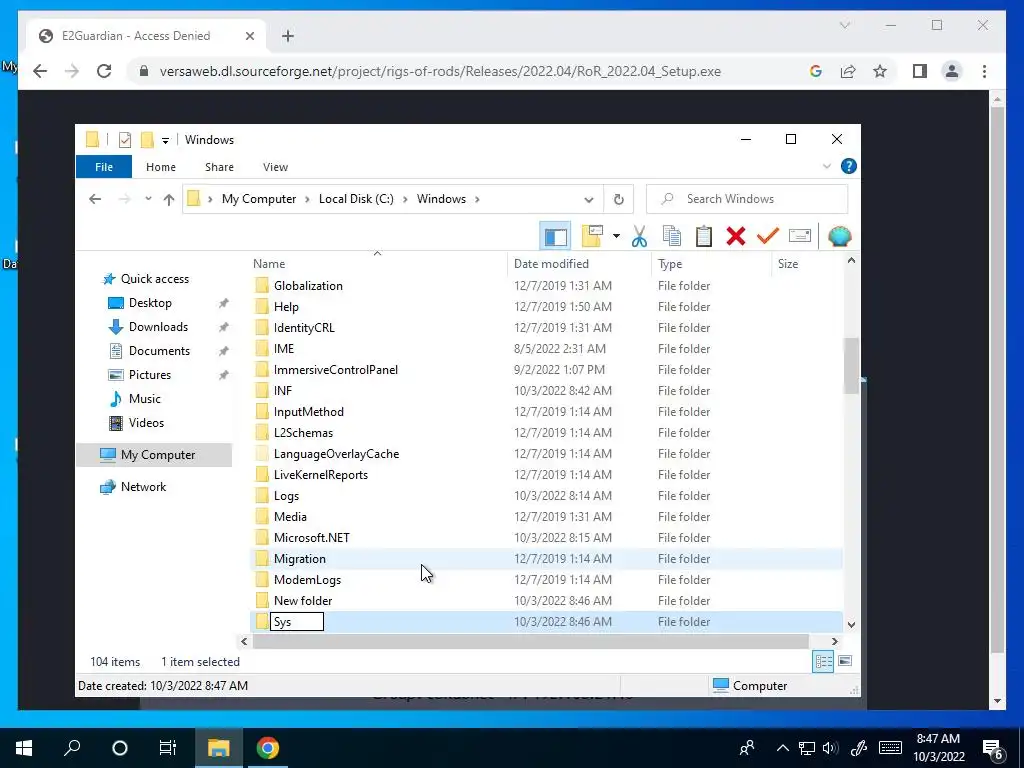The image size is (1024, 768).
Task: Click the folder rename text box containing Sys
Action: 297,621
